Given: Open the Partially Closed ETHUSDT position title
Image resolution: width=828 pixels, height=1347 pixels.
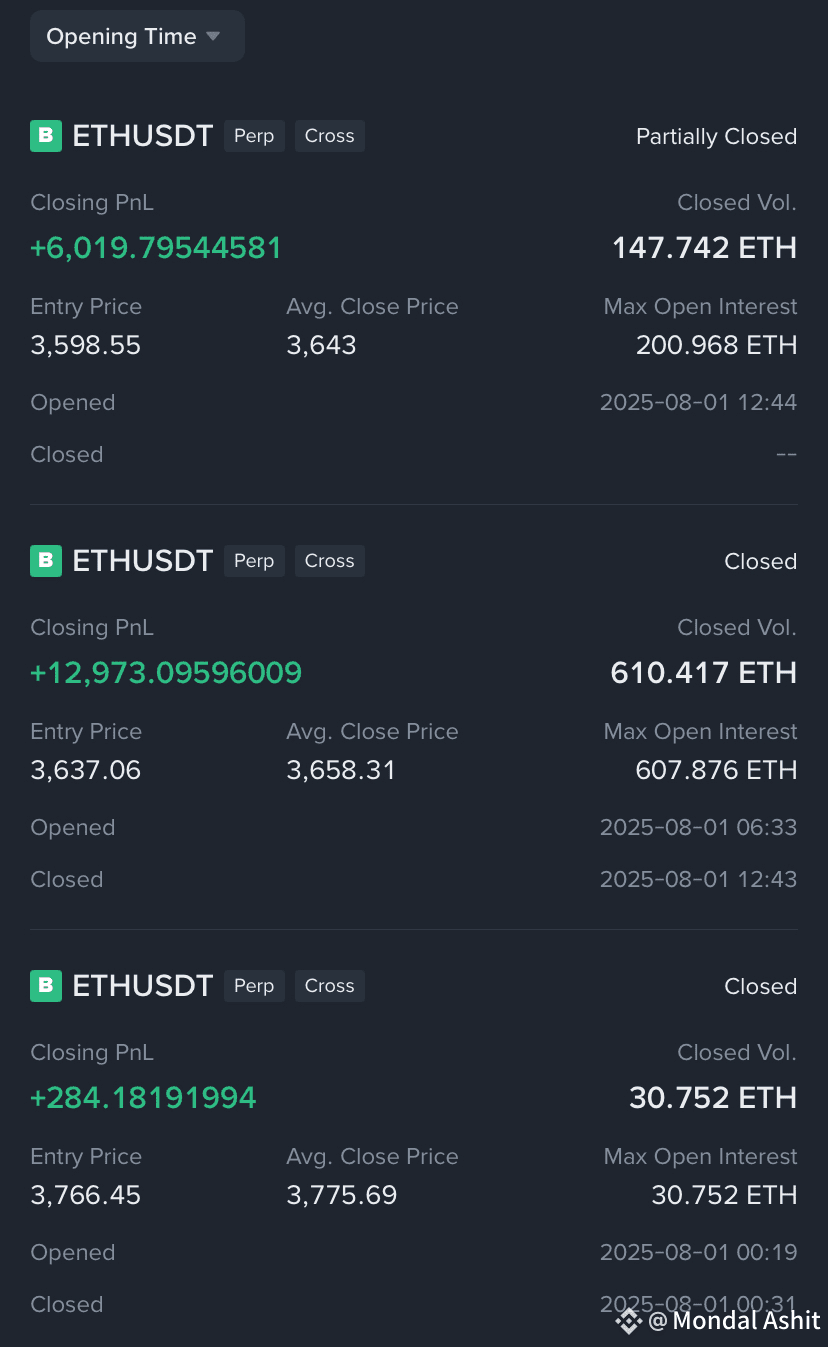Looking at the screenshot, I should coord(143,136).
